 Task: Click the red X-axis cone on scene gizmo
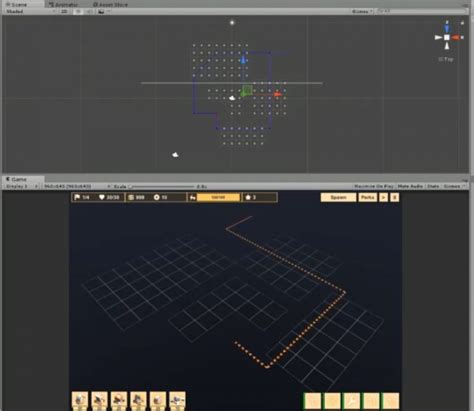456,38
